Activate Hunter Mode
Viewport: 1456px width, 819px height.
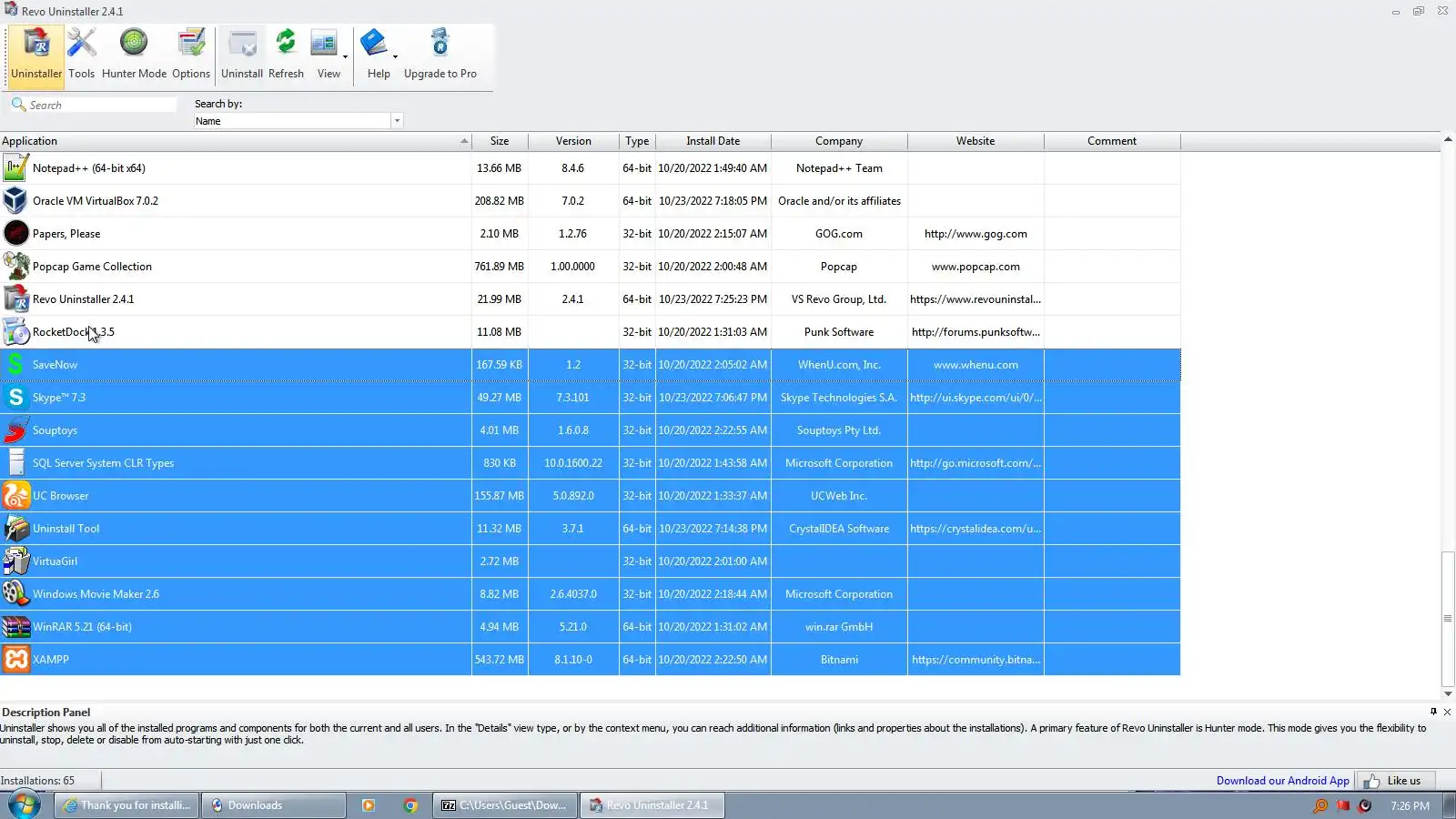coord(134,56)
